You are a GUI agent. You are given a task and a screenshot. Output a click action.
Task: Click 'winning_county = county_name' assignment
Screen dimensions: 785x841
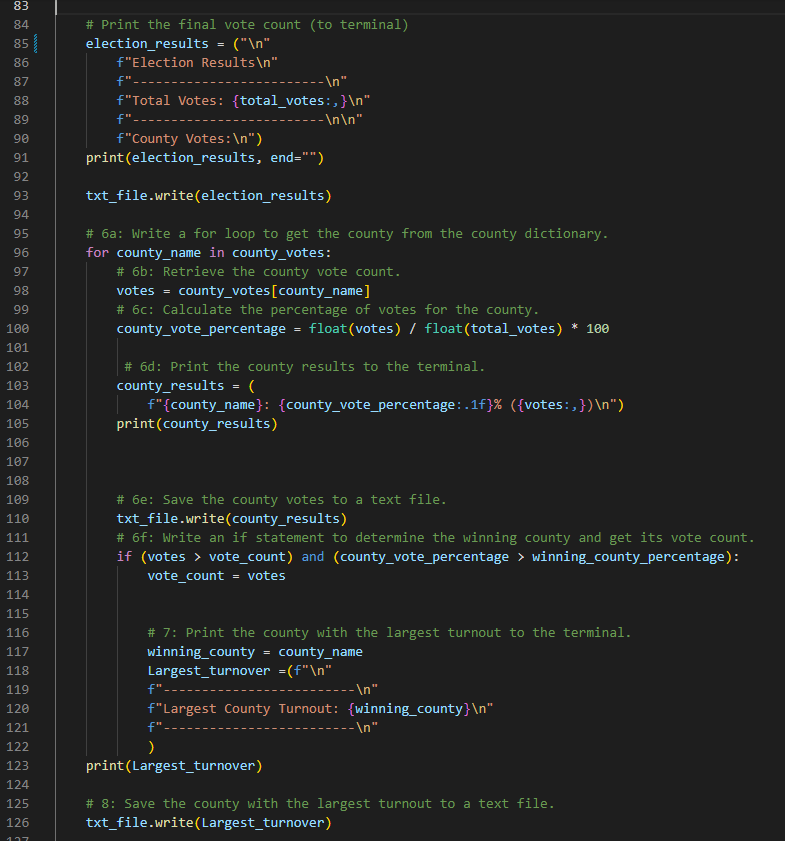pyautogui.click(x=255, y=652)
